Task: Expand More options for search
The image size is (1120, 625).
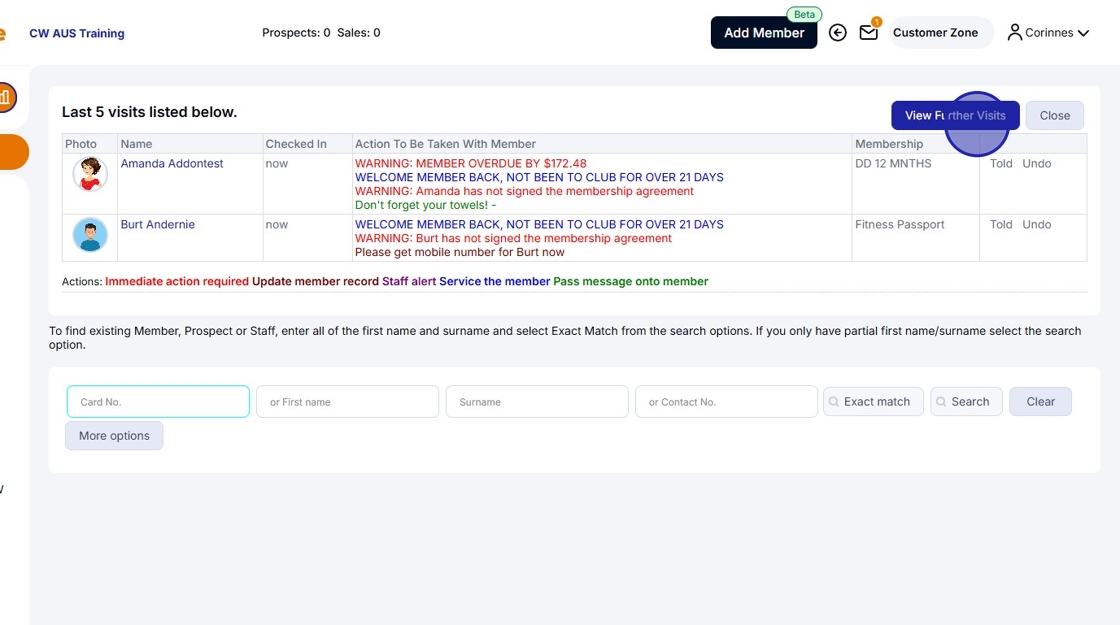Action: tap(114, 436)
